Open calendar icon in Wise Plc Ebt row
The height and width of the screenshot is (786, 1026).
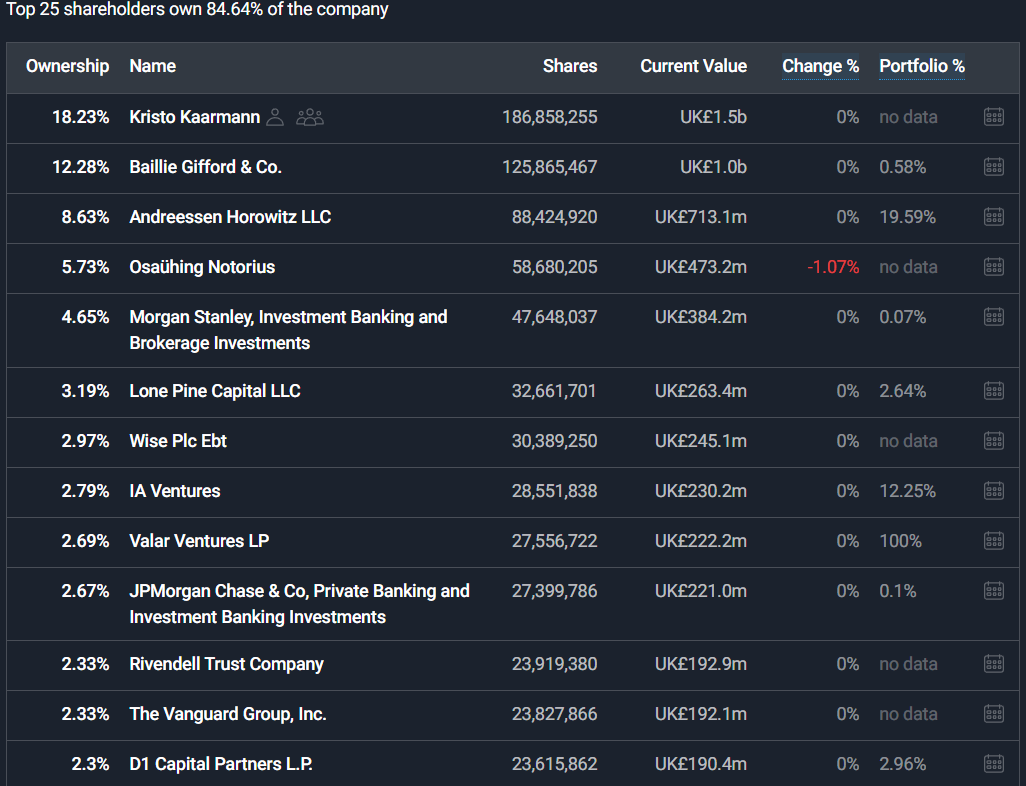point(994,441)
